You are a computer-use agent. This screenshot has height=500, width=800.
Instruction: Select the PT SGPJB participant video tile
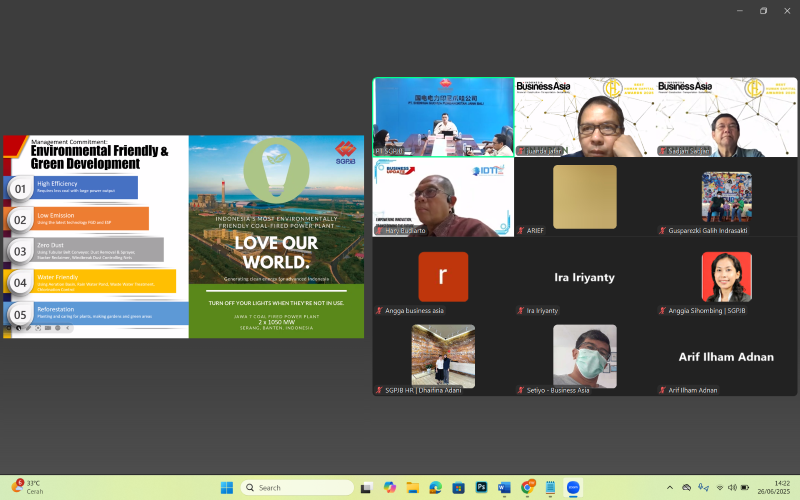(x=443, y=117)
